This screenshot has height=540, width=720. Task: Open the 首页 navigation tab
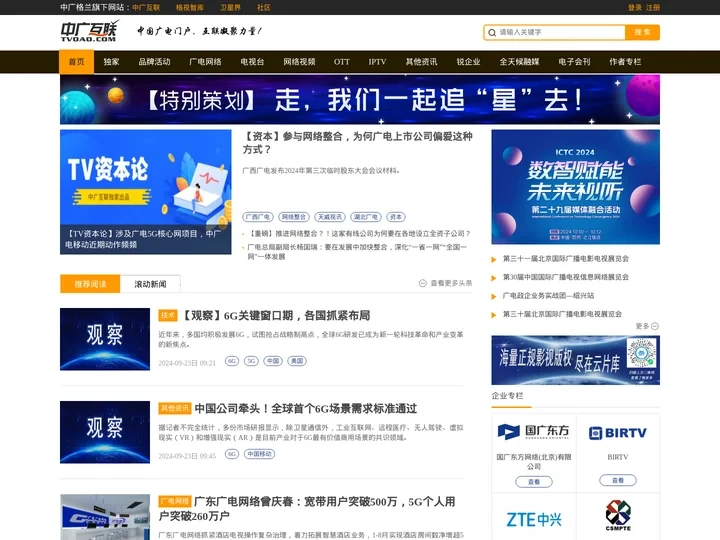coord(77,62)
